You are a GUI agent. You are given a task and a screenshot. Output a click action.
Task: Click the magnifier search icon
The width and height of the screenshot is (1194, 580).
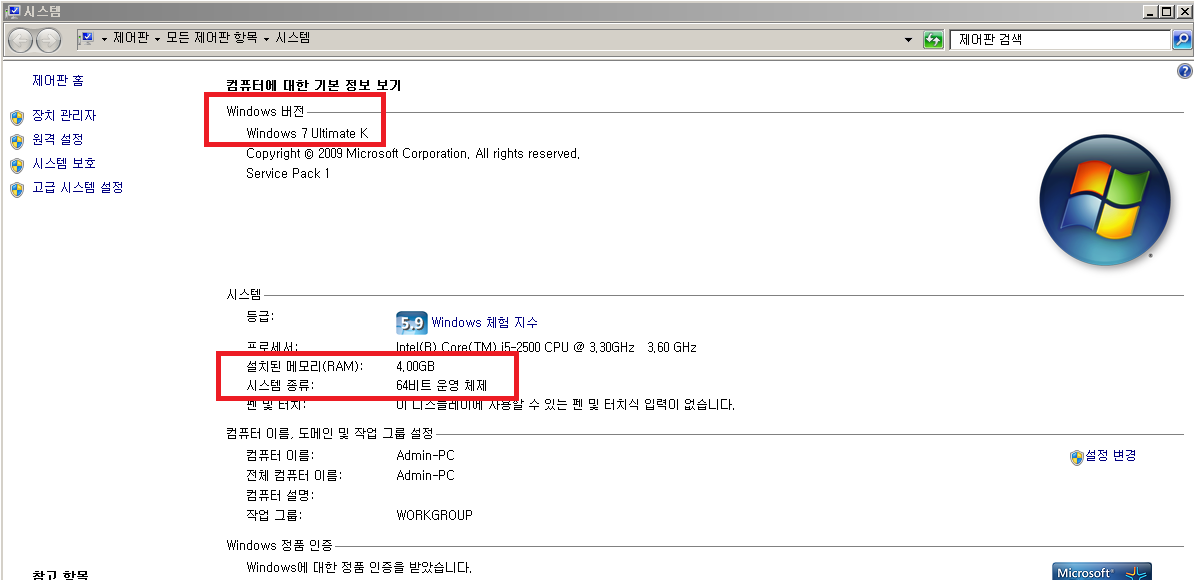(x=1181, y=40)
